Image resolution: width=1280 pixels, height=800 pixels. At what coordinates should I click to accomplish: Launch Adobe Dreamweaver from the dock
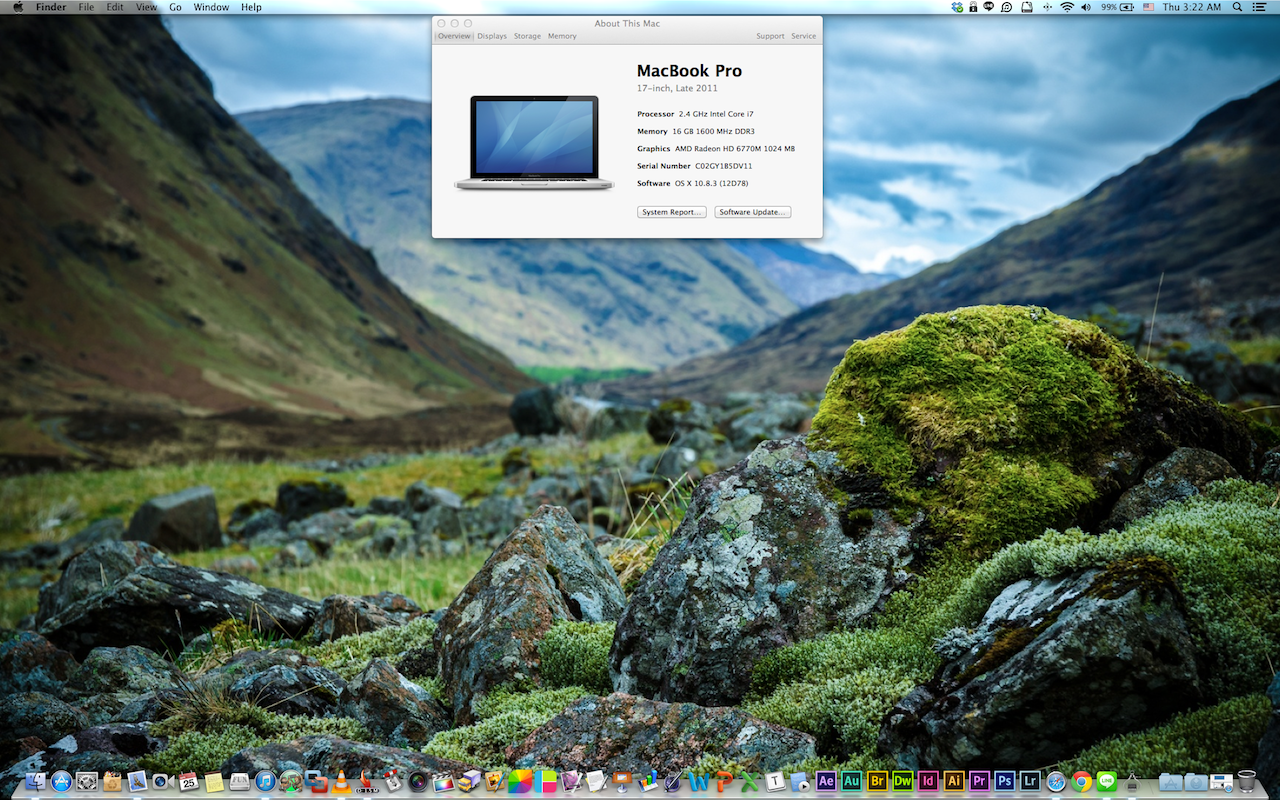coord(903,781)
